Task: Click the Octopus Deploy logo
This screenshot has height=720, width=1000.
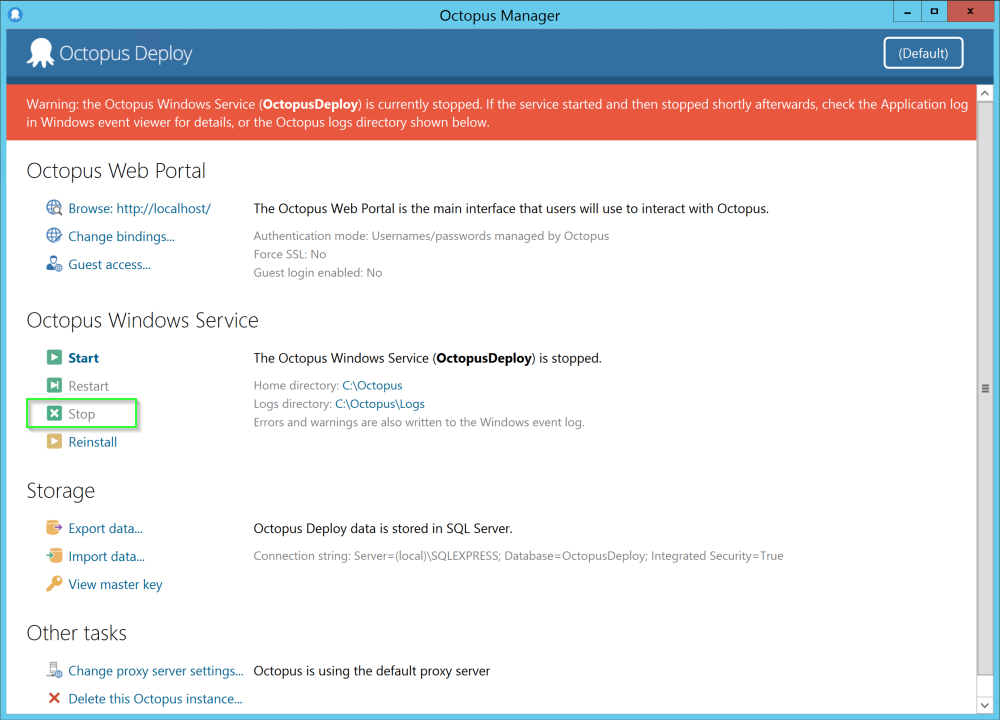Action: (40, 52)
